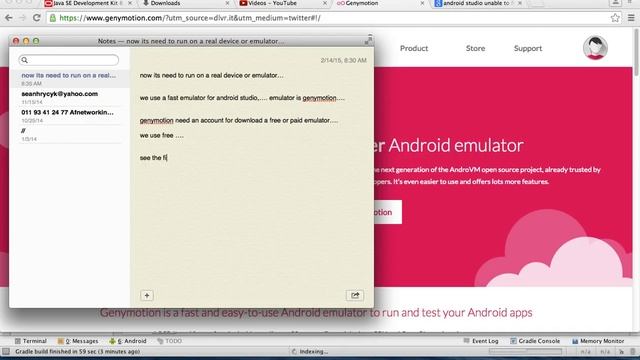This screenshot has height=360, width=640.
Task: Click the note date 2/14/15, 8:30 AM
Action: [x=343, y=60]
